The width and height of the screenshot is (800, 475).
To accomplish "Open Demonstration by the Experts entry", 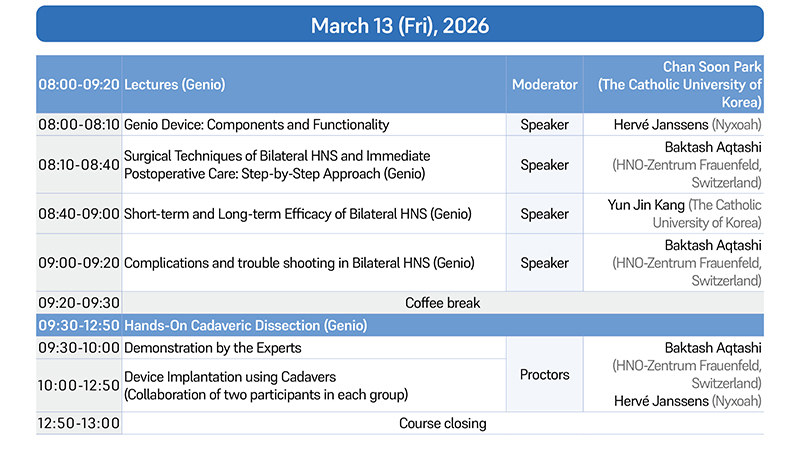I will (212, 348).
